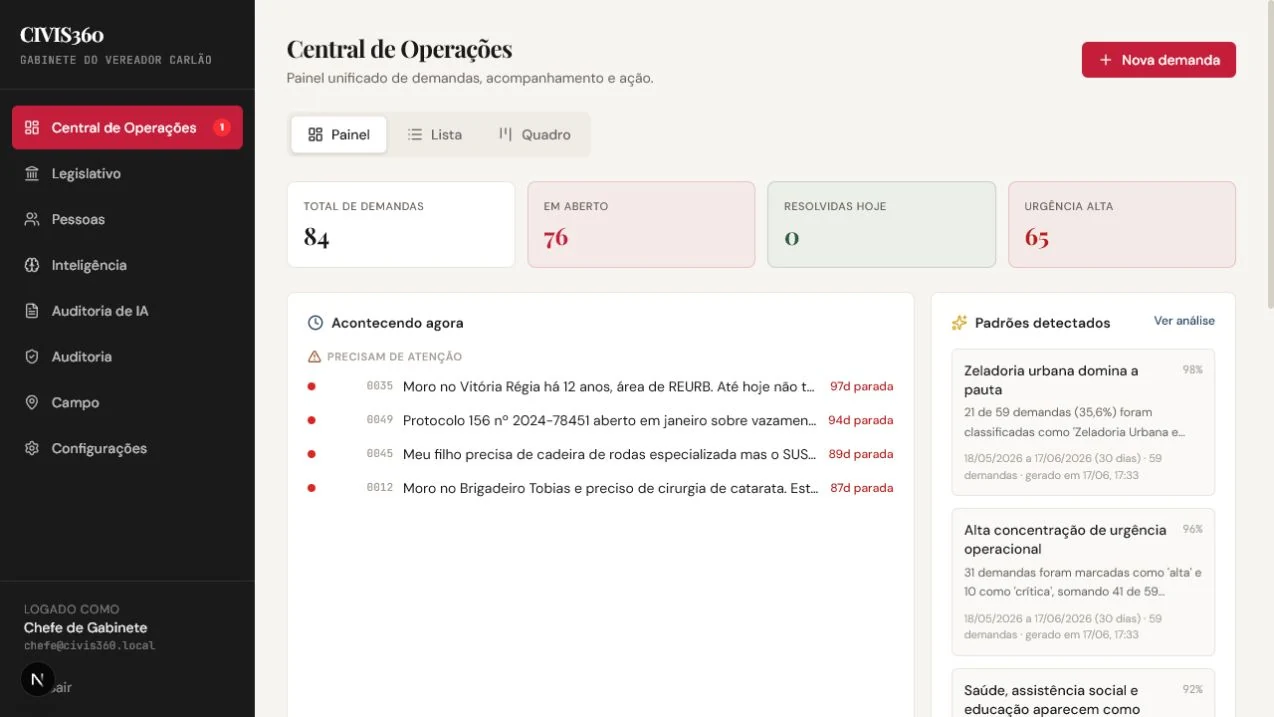Open the Ver análise link
The width and height of the screenshot is (1274, 717).
tap(1184, 321)
